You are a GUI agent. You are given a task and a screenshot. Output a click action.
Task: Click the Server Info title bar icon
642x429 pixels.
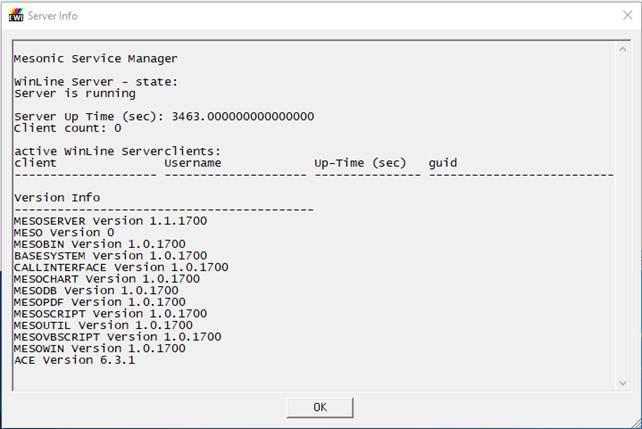(15, 15)
